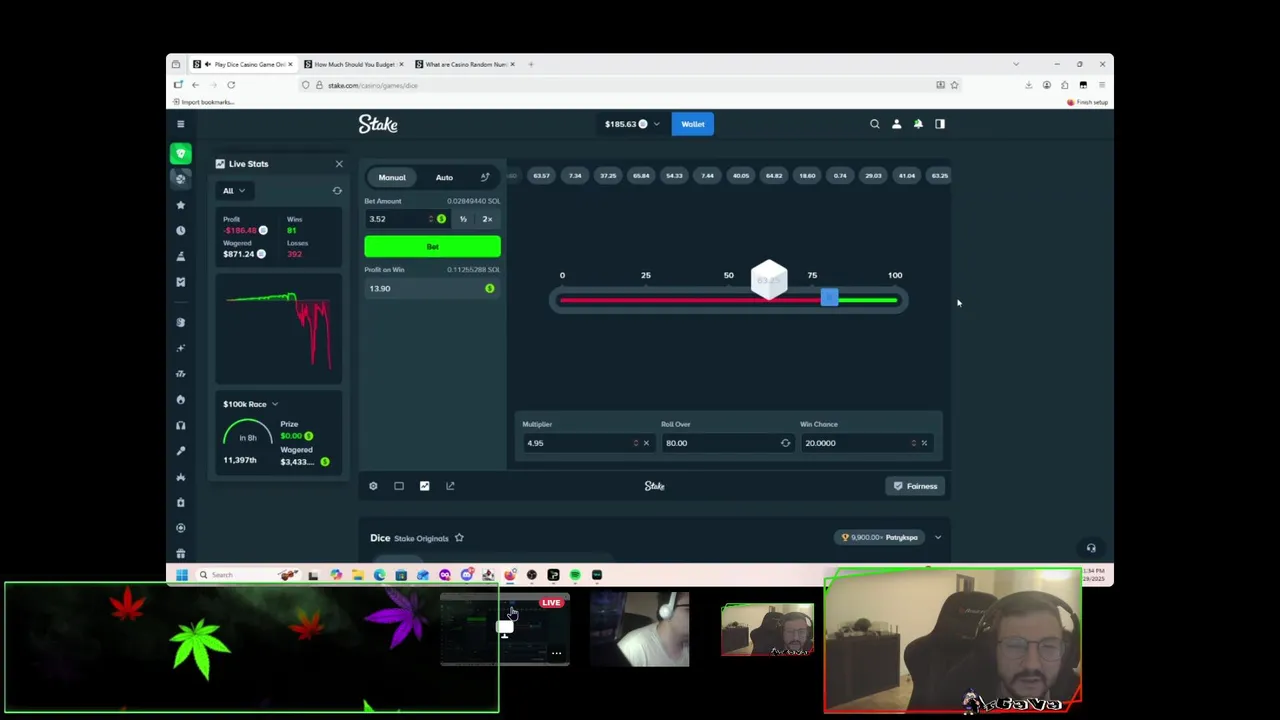Open the hamburger menu in Stake sidebar
The height and width of the screenshot is (720, 1280).
181,124
